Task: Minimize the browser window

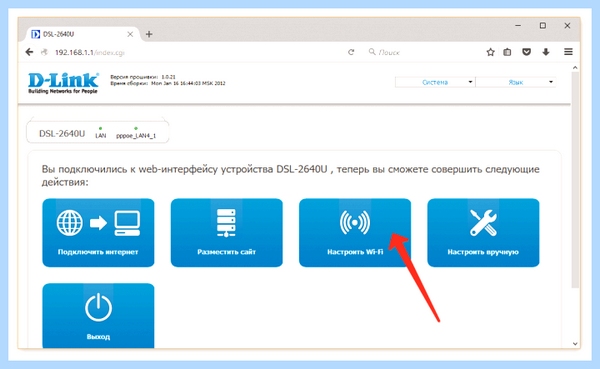Action: point(518,26)
